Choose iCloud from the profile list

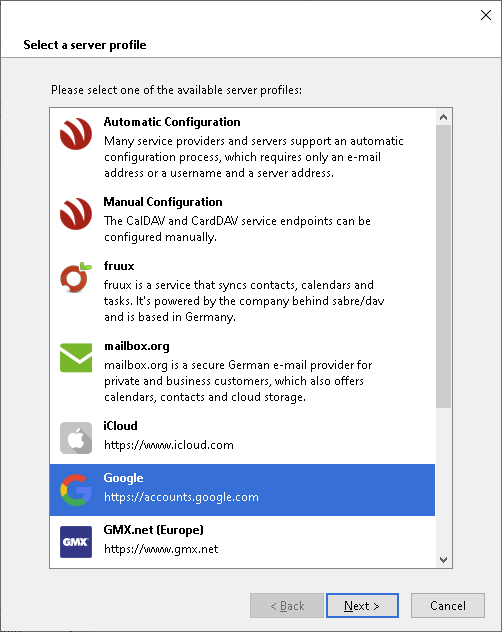(x=242, y=438)
